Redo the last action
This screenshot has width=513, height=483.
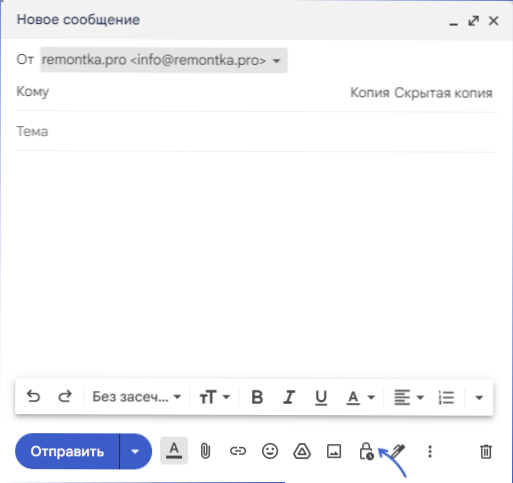click(x=65, y=397)
